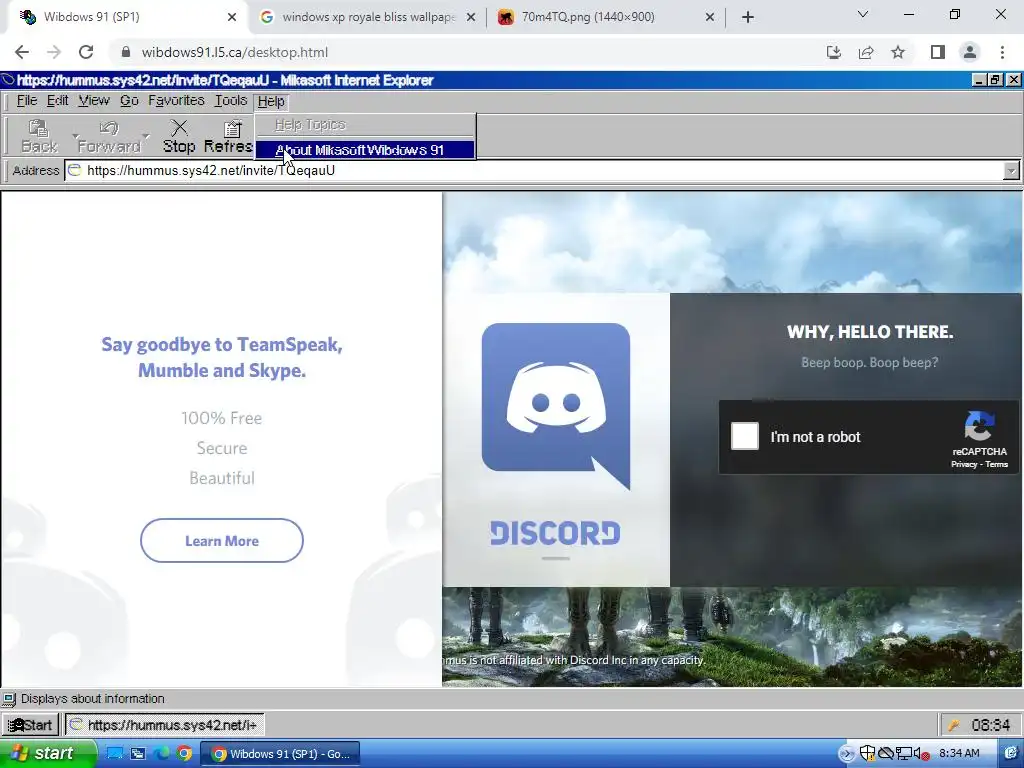The width and height of the screenshot is (1024, 768).
Task: Open a new Chrome tab
Action: pyautogui.click(x=748, y=17)
